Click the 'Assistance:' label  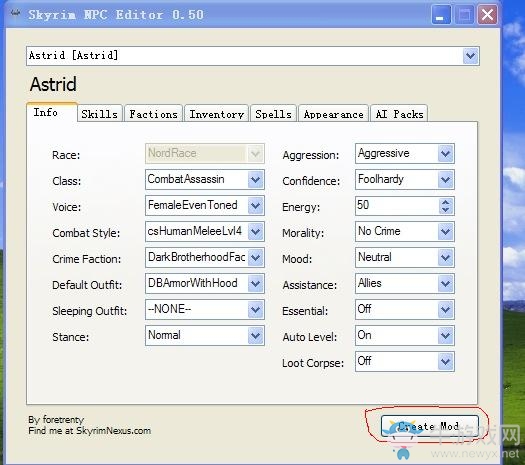310,285
